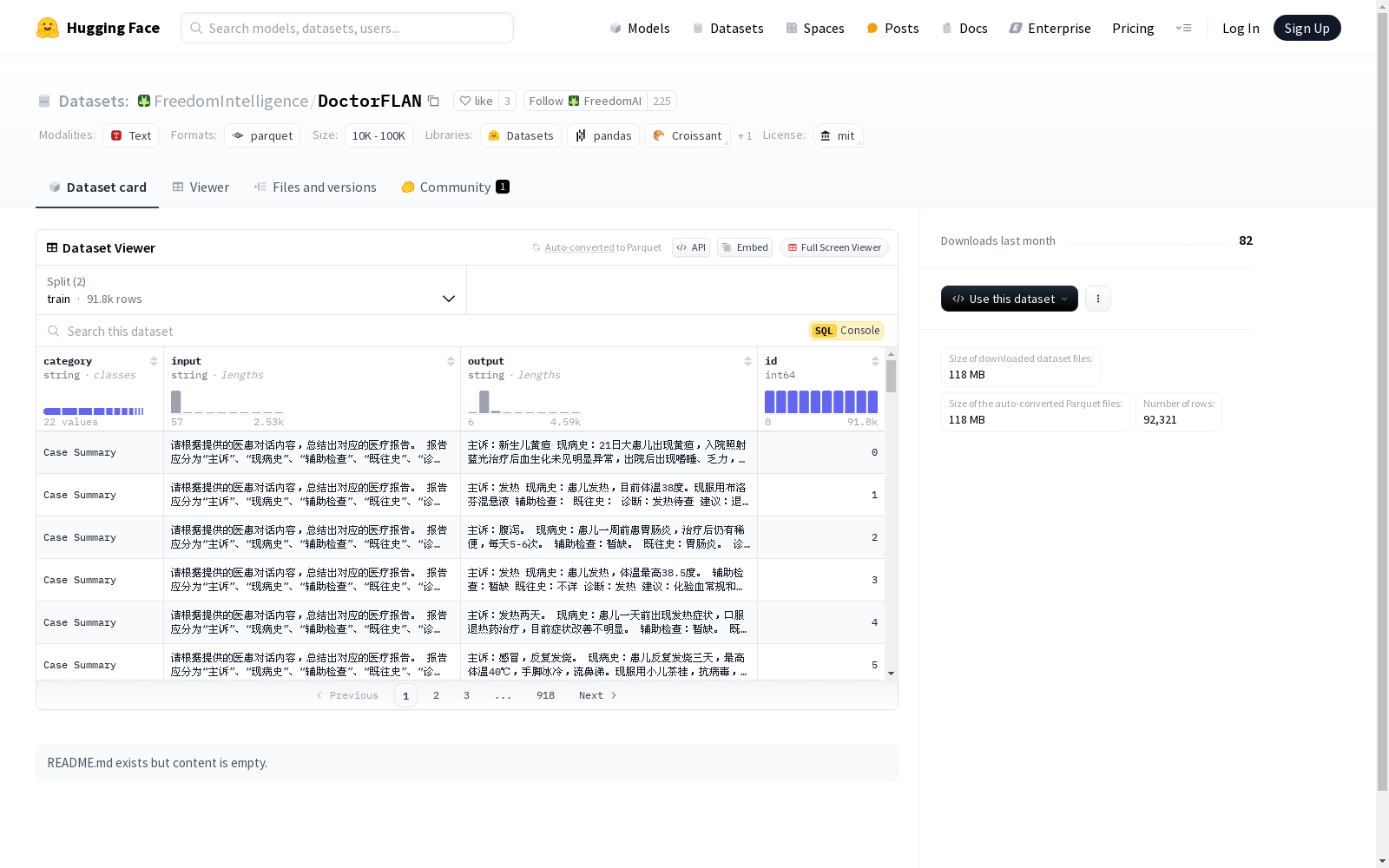This screenshot has height=868, width=1389.
Task: Open the Posts page
Action: click(x=892, y=28)
